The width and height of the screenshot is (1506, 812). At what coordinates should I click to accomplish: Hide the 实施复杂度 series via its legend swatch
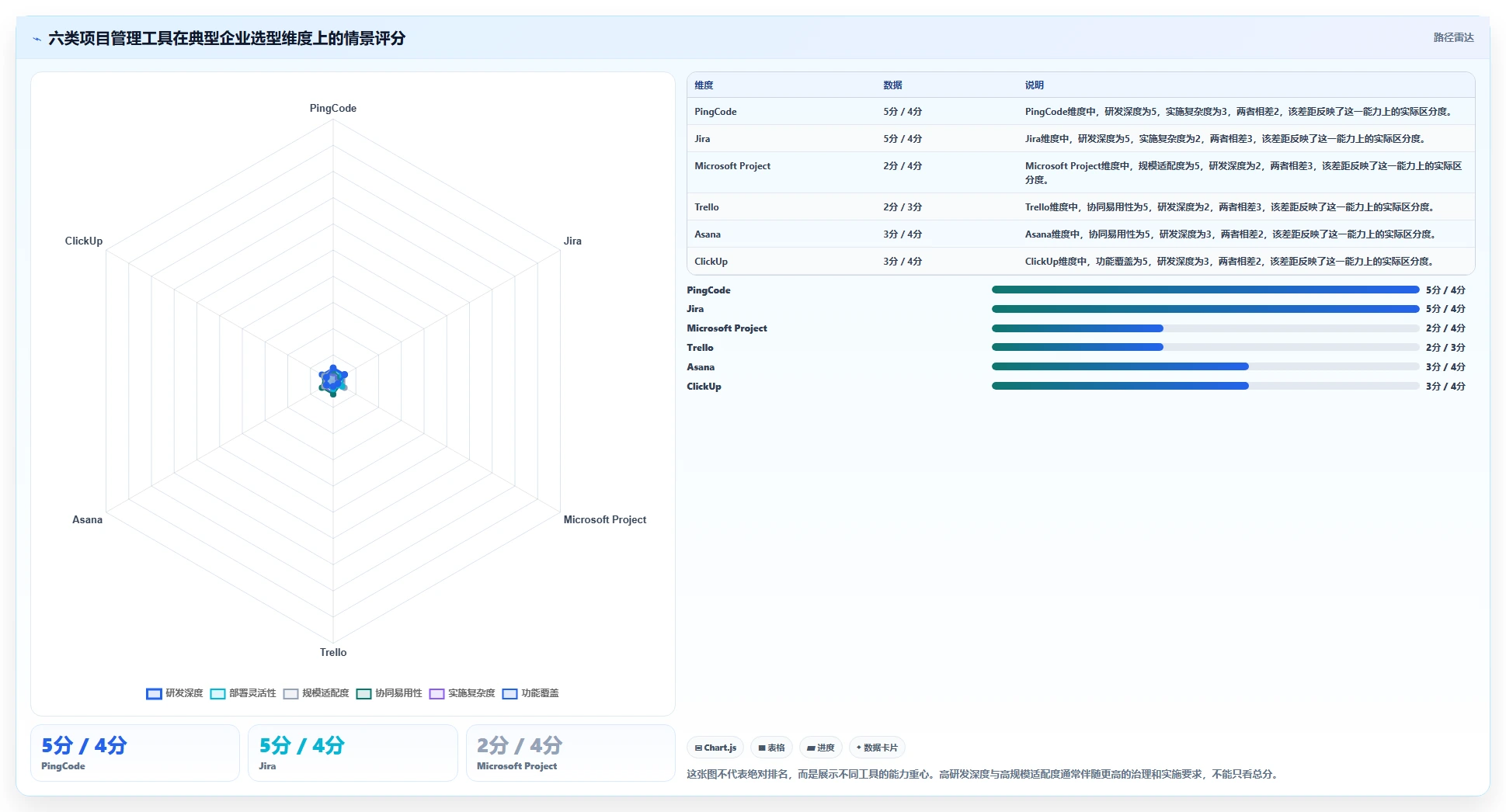point(436,693)
